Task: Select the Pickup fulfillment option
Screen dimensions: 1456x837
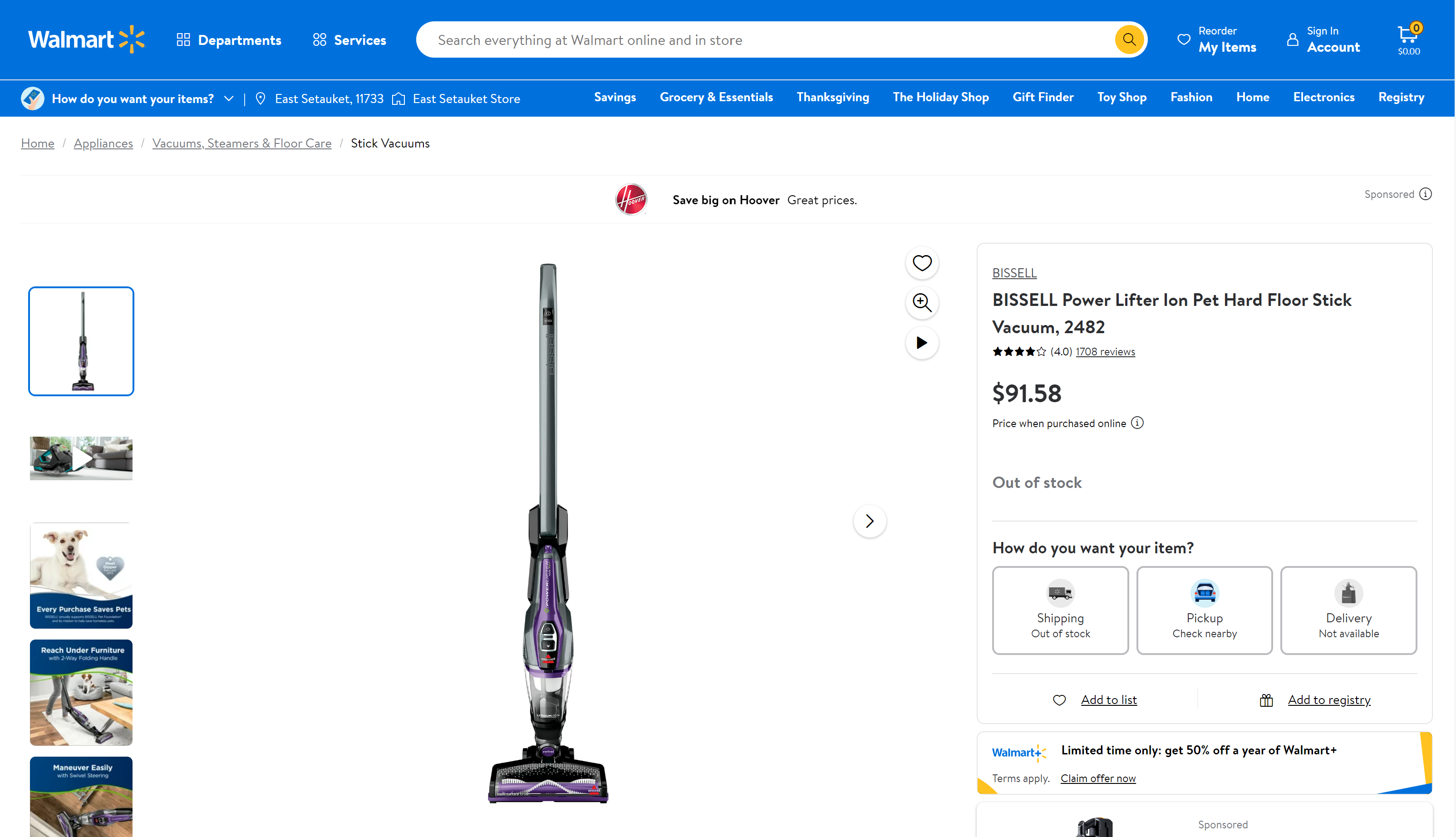Action: (x=1204, y=610)
